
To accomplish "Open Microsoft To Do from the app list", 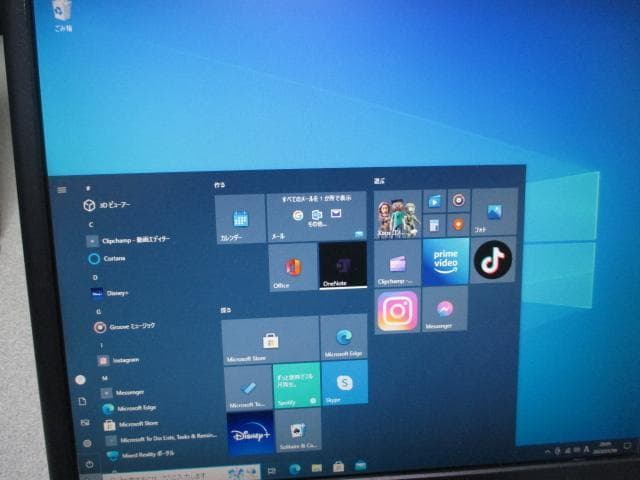I will coord(161,439).
